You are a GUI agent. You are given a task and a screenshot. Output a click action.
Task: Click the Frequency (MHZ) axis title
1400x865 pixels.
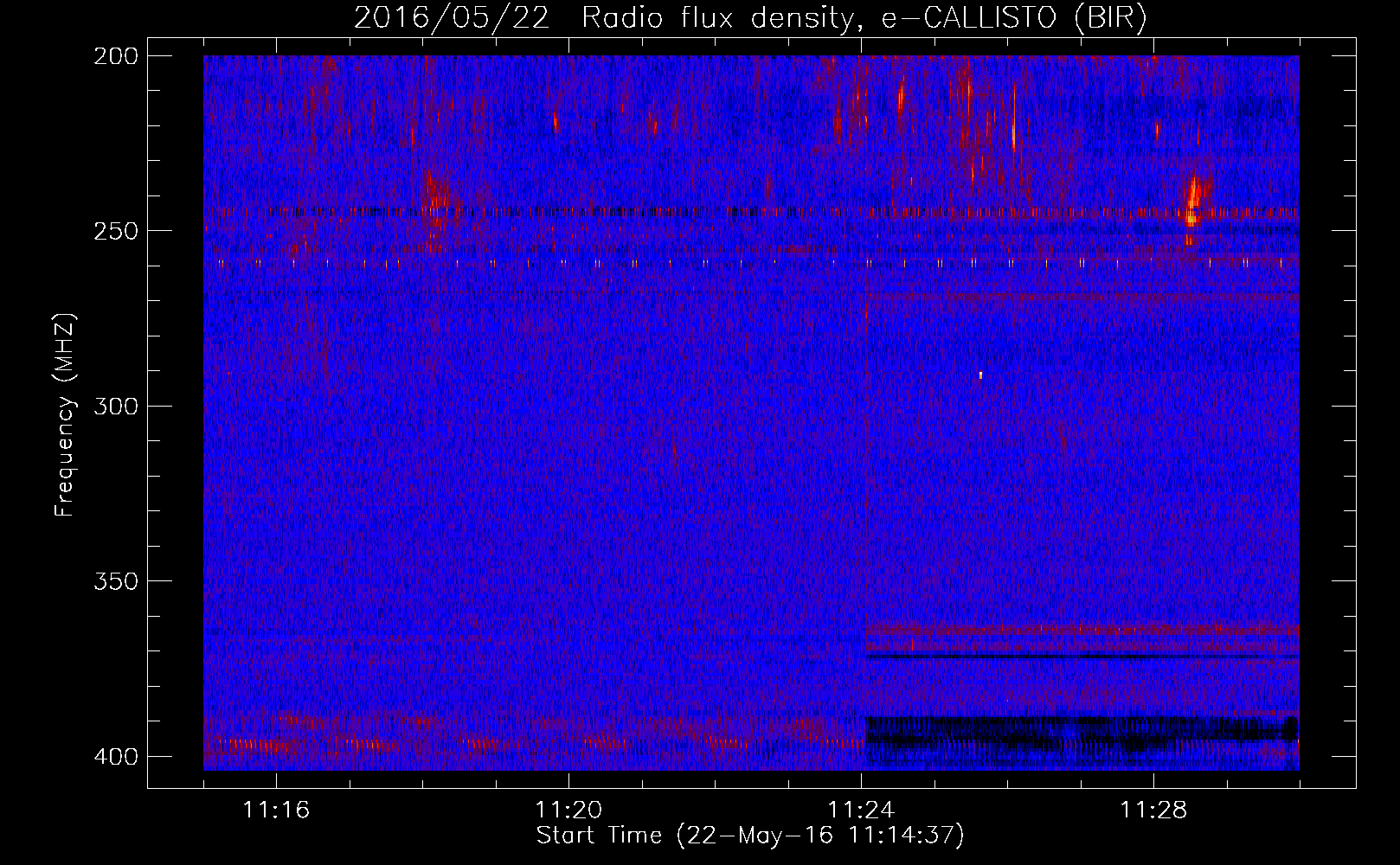pos(65,414)
